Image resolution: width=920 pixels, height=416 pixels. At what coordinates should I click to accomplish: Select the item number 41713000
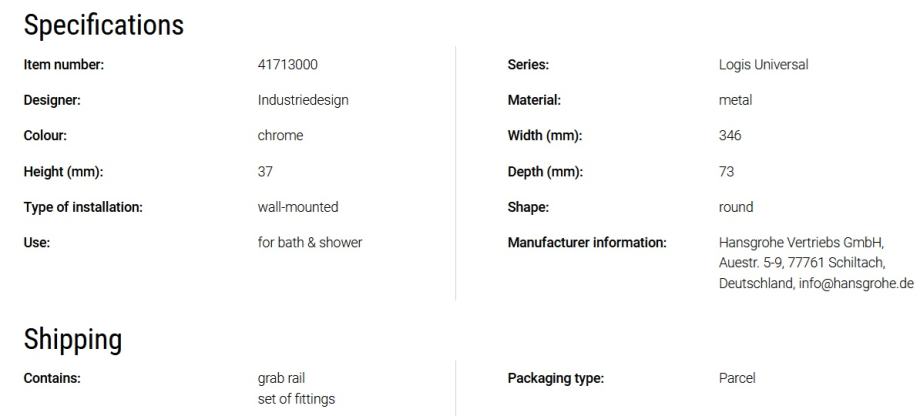288,65
